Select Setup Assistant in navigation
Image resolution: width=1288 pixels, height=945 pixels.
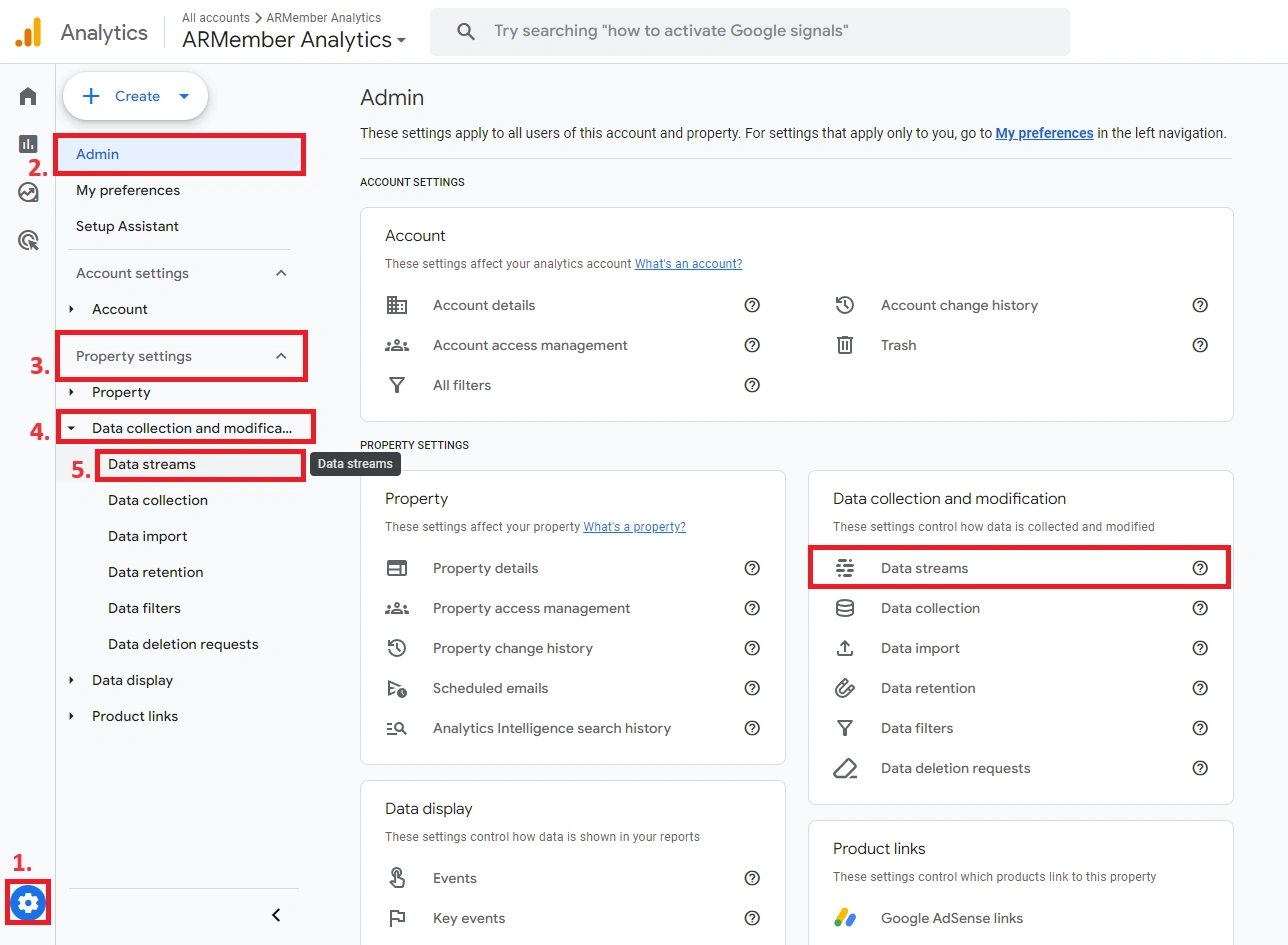click(127, 226)
